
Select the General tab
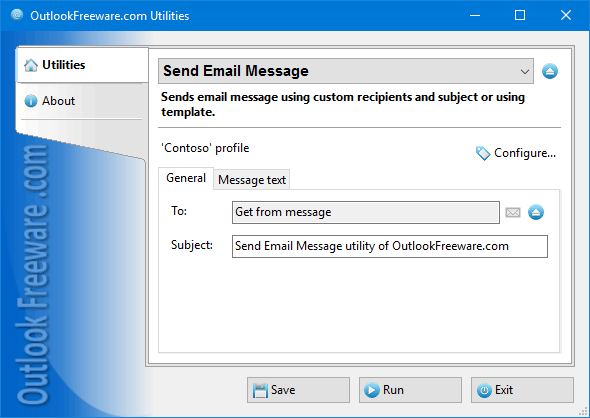(186, 178)
